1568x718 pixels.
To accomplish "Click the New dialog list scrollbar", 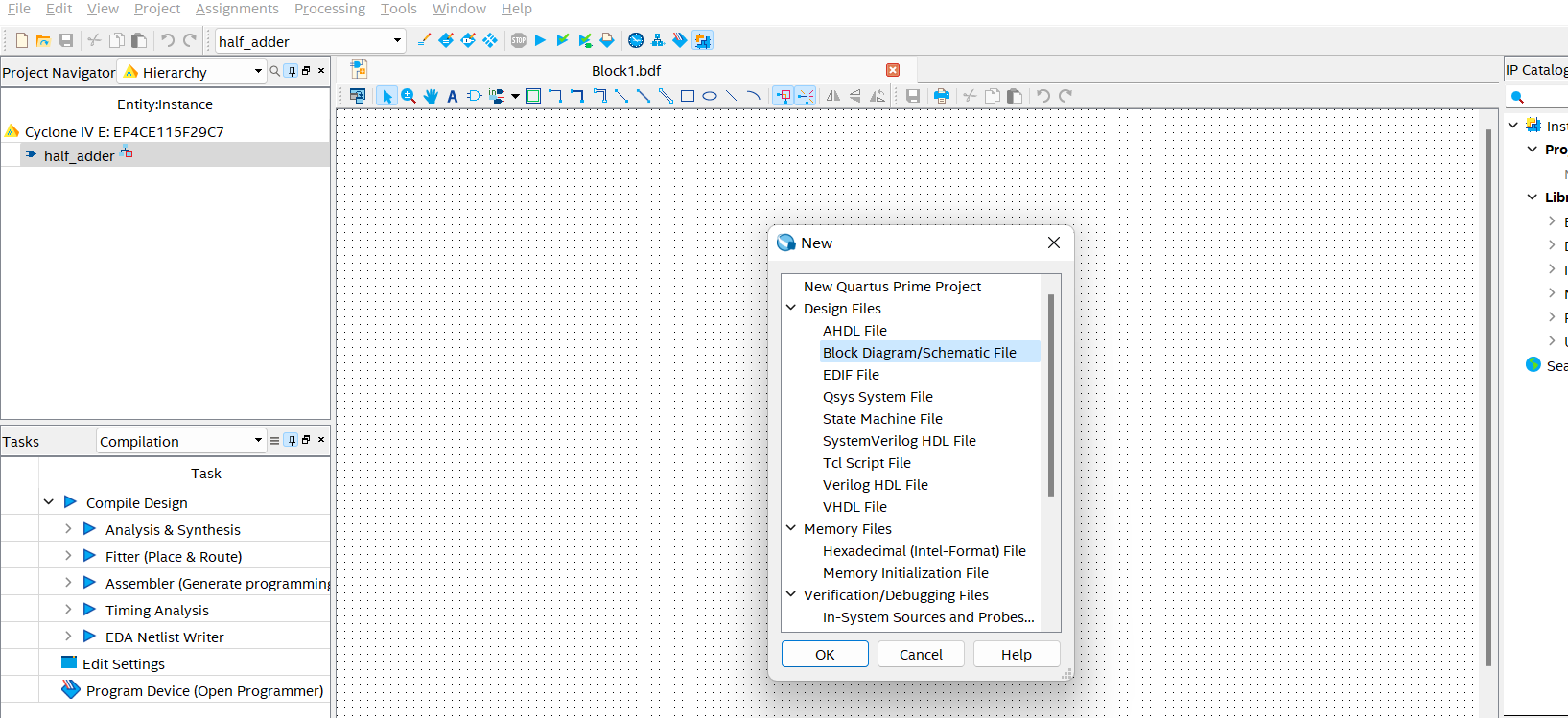I will tap(1051, 395).
